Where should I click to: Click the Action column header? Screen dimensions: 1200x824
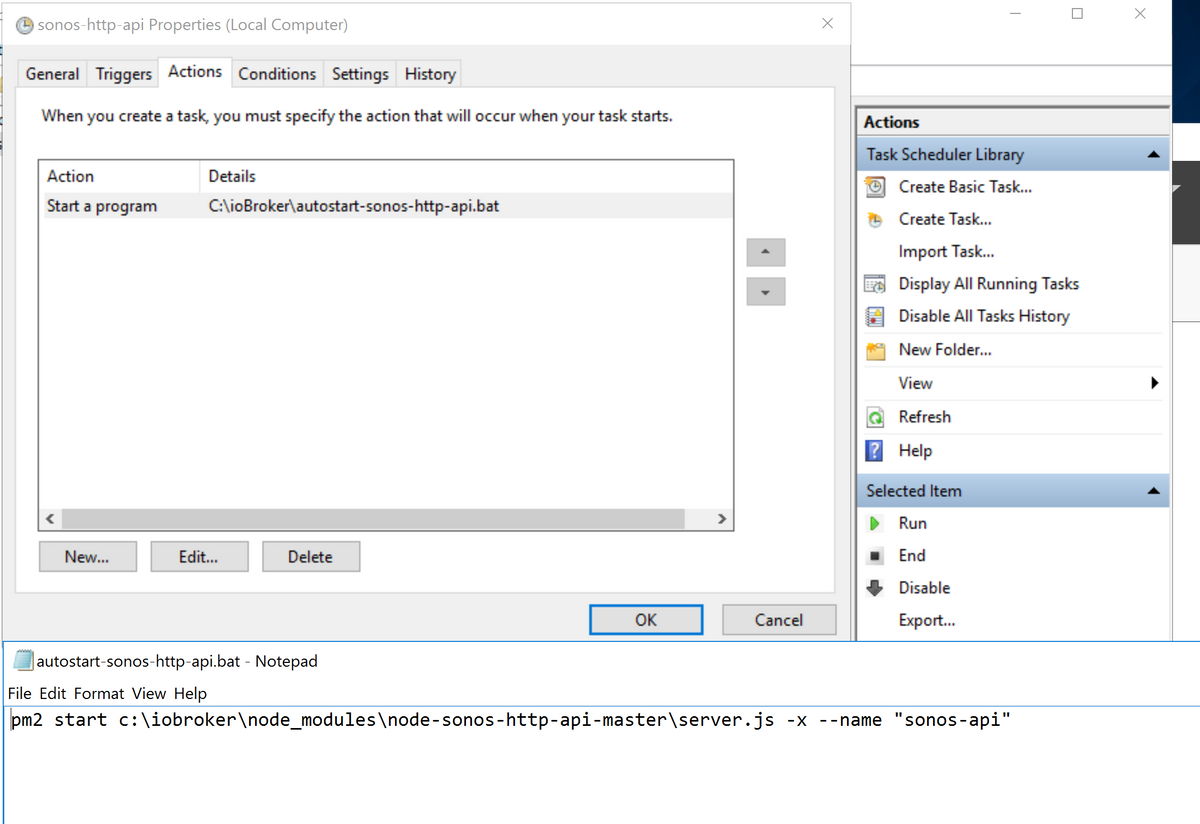point(119,176)
